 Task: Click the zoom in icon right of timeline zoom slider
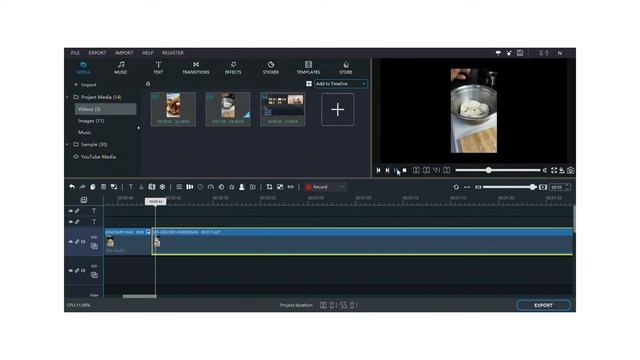tap(543, 187)
